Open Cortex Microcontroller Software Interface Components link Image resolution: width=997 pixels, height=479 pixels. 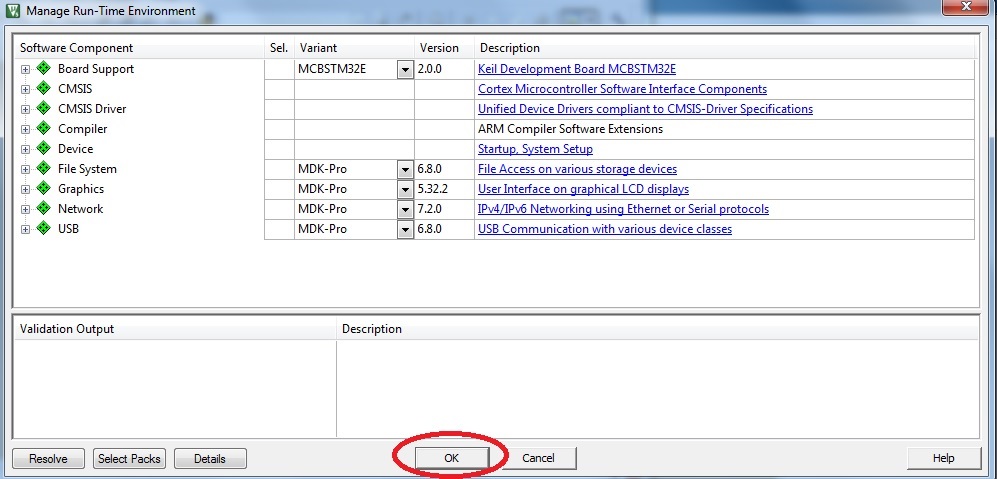[x=622, y=89]
